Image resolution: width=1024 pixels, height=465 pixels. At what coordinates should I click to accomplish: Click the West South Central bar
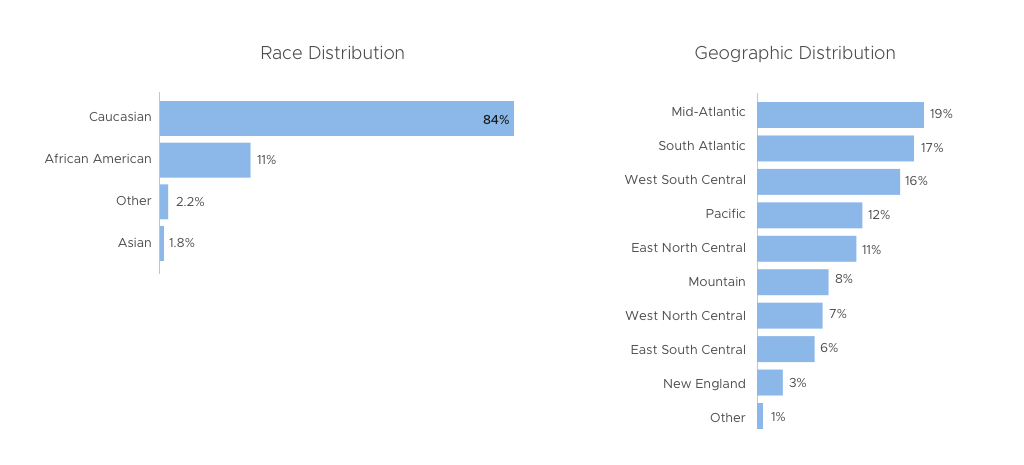[828, 181]
